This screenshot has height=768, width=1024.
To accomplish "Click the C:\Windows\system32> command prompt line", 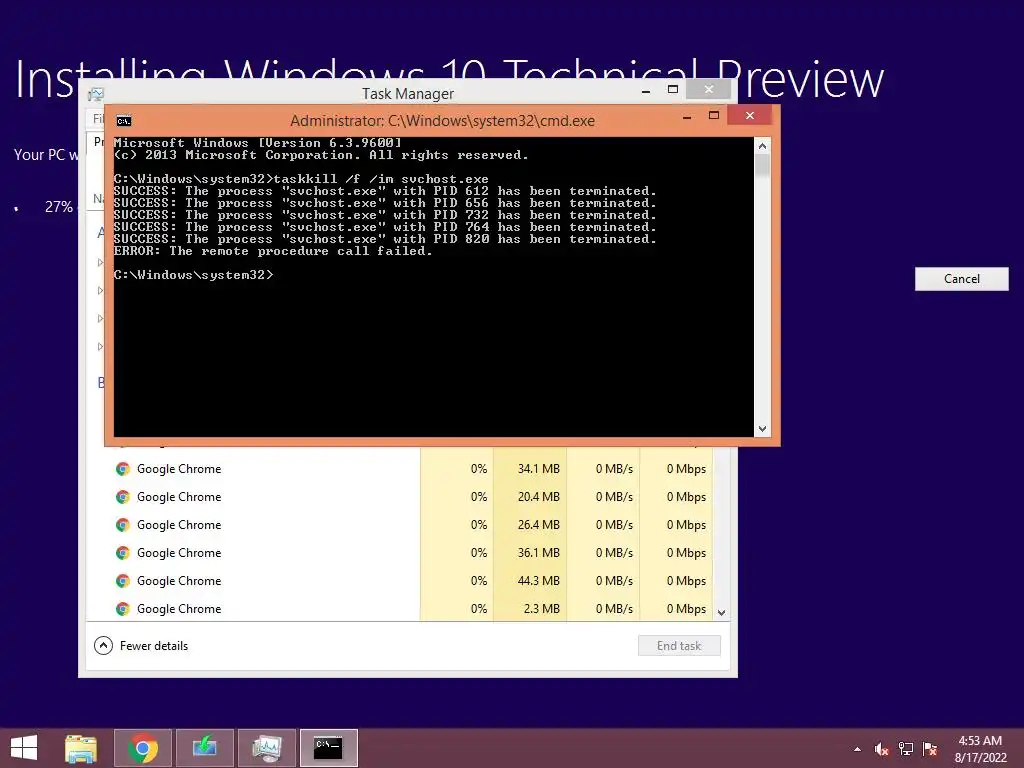I will coord(193,275).
